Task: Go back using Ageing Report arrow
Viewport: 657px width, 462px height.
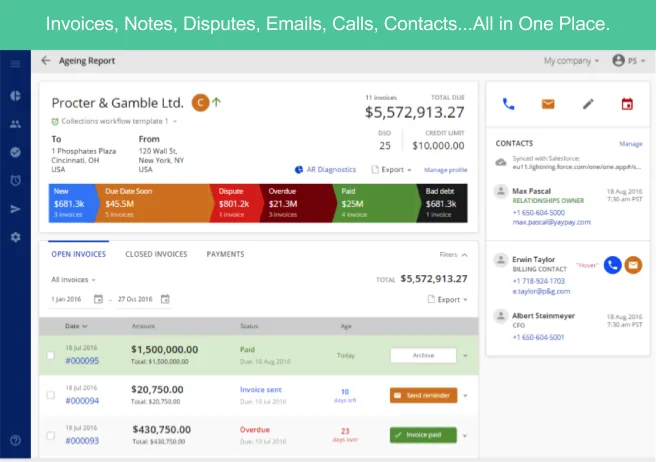Action: pyautogui.click(x=46, y=61)
